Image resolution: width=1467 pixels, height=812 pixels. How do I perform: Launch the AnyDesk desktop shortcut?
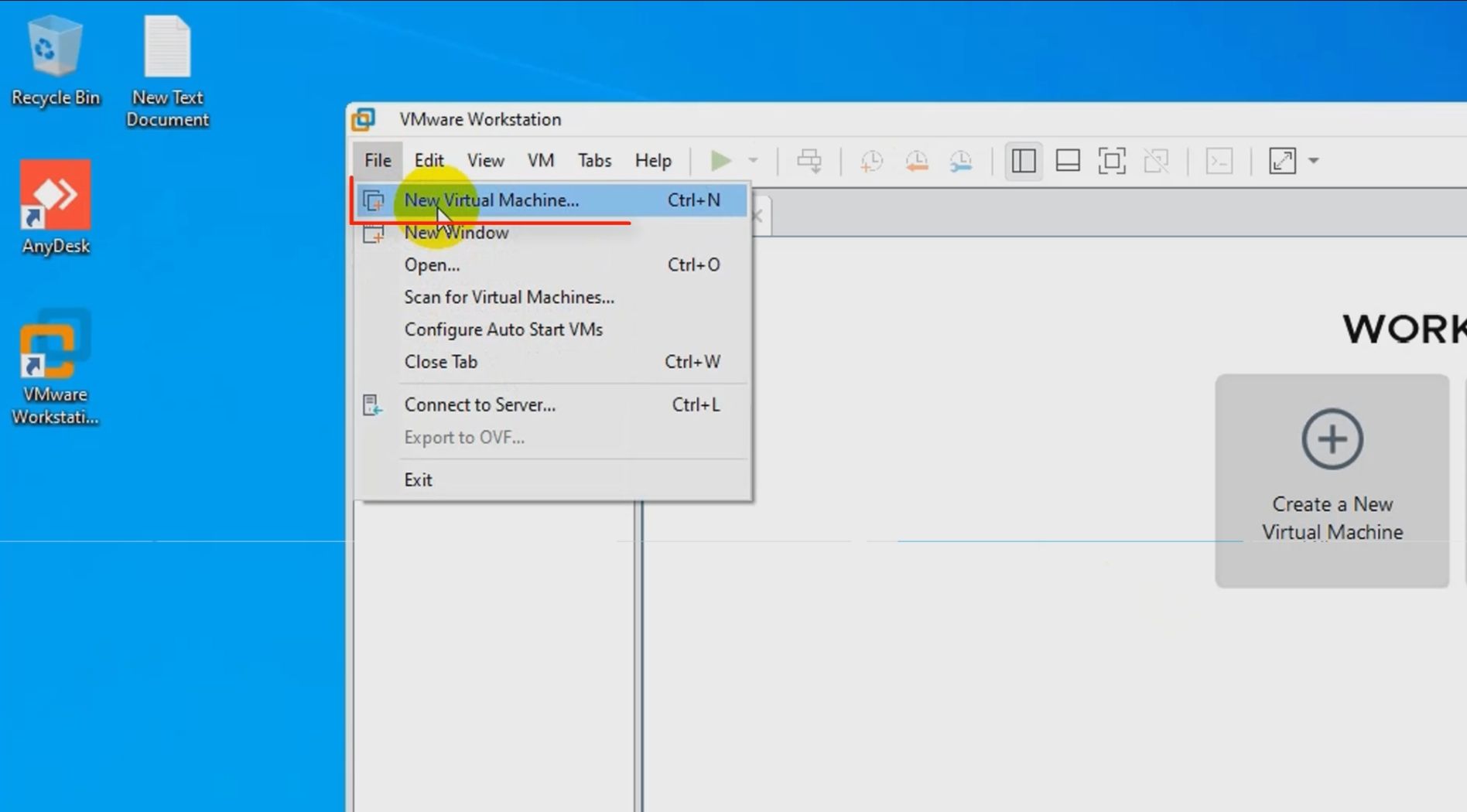pyautogui.click(x=55, y=207)
